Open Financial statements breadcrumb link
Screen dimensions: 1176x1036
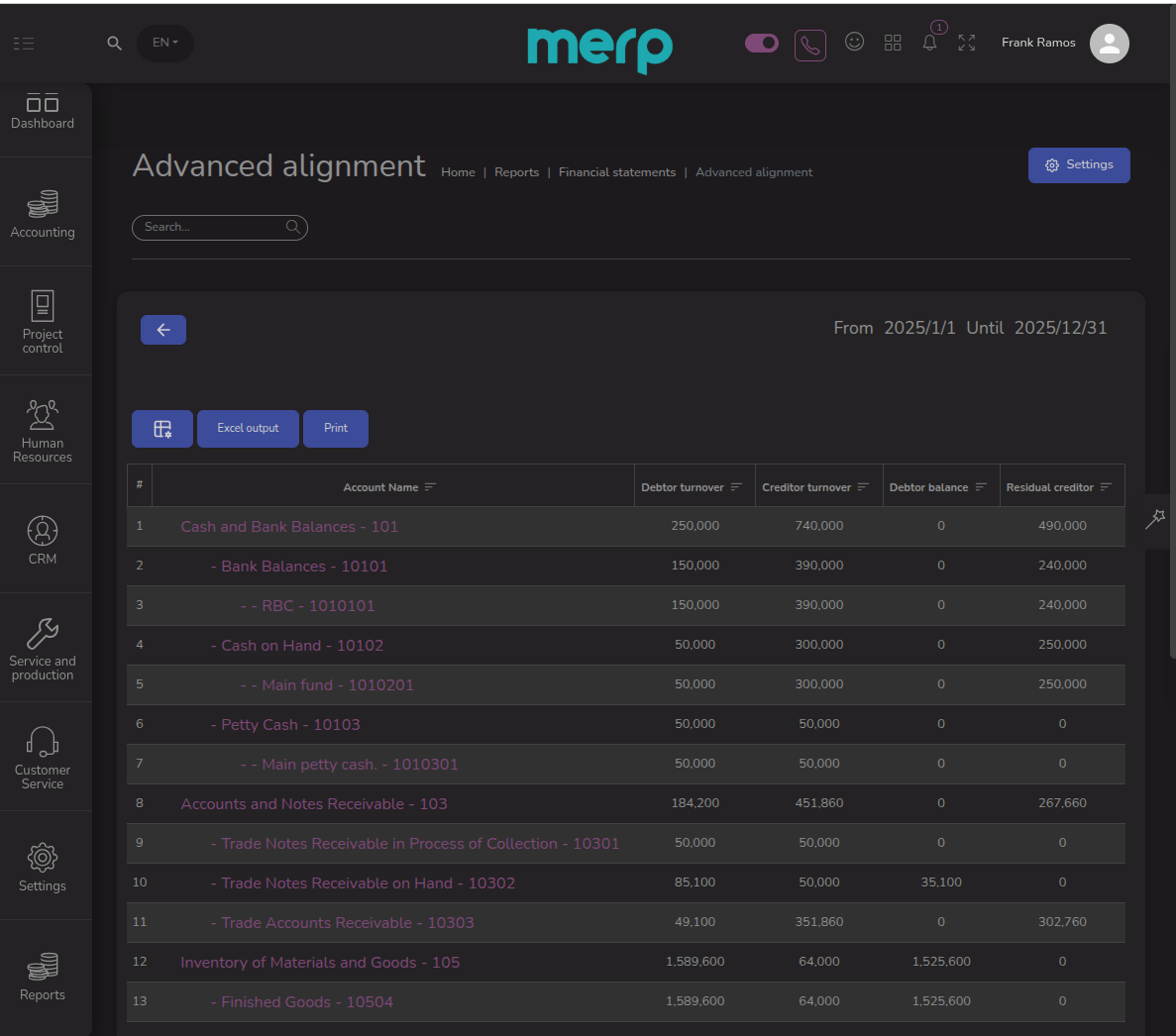pyautogui.click(x=616, y=172)
